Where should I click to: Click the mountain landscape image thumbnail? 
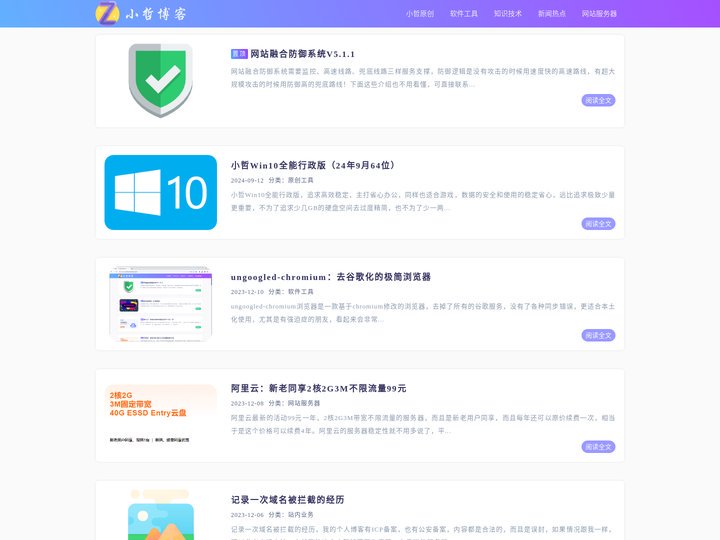(x=161, y=515)
